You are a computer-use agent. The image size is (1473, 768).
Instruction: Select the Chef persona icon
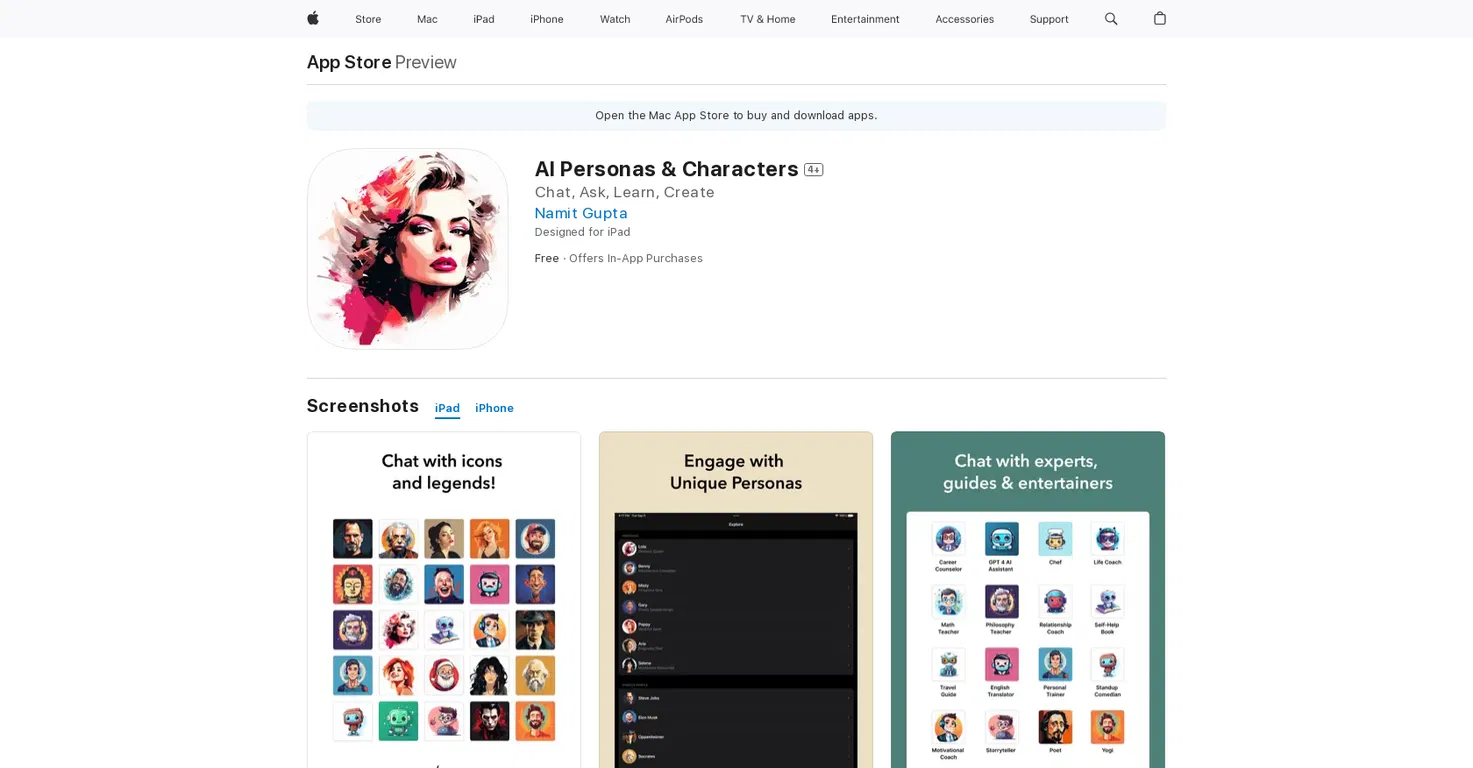coord(1055,539)
